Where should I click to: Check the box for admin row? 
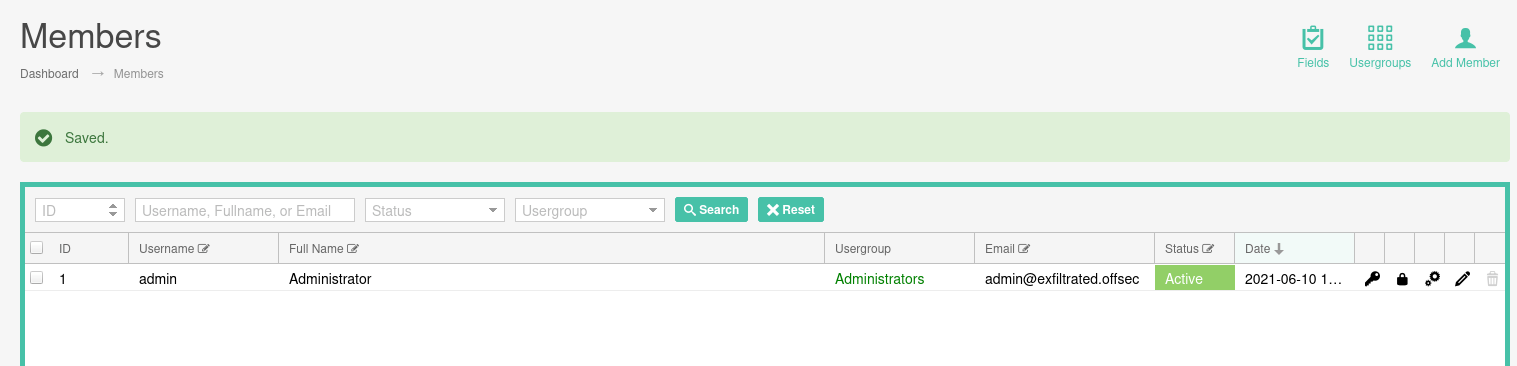click(37, 278)
